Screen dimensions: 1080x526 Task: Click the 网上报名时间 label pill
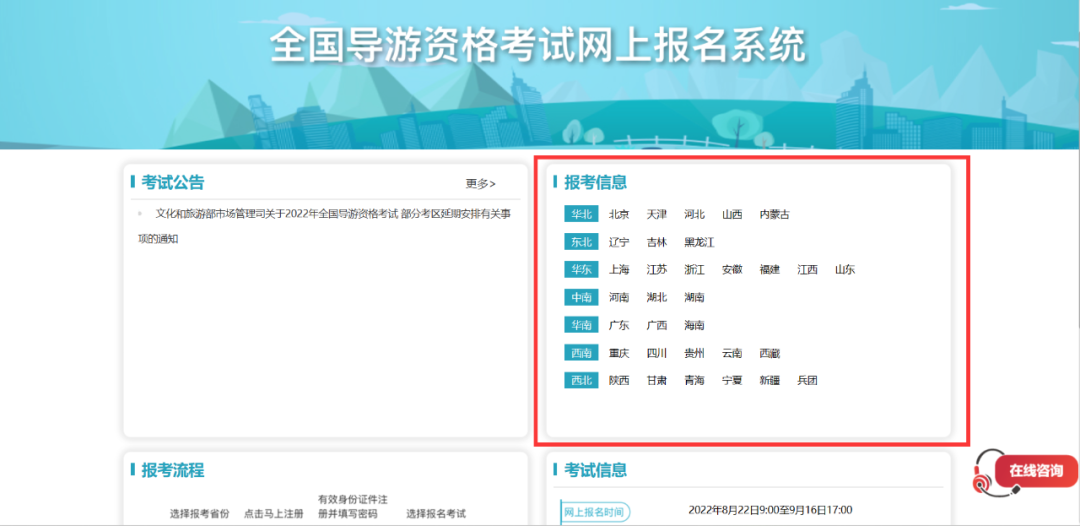click(594, 512)
